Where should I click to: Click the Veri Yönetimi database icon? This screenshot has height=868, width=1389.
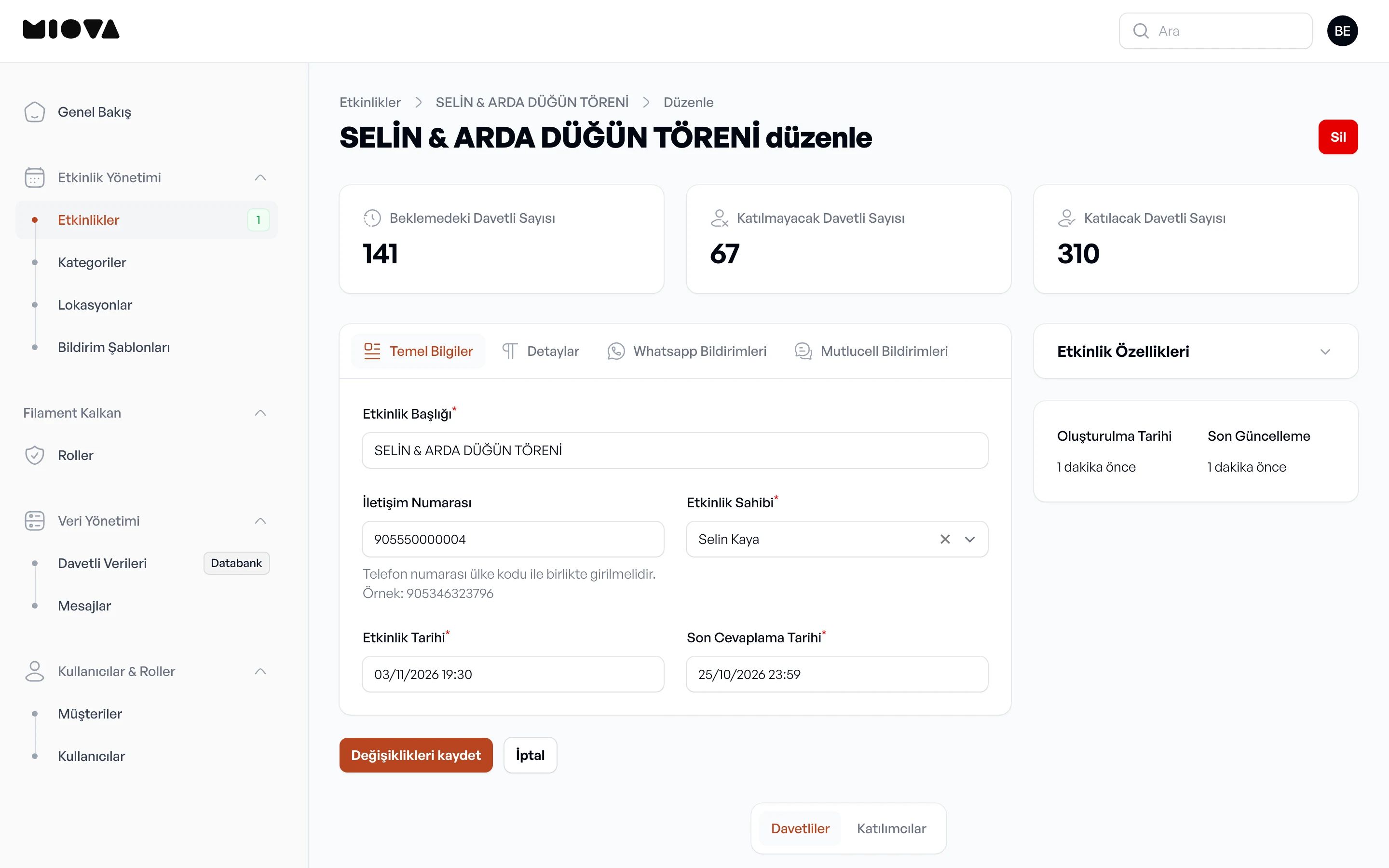click(34, 521)
